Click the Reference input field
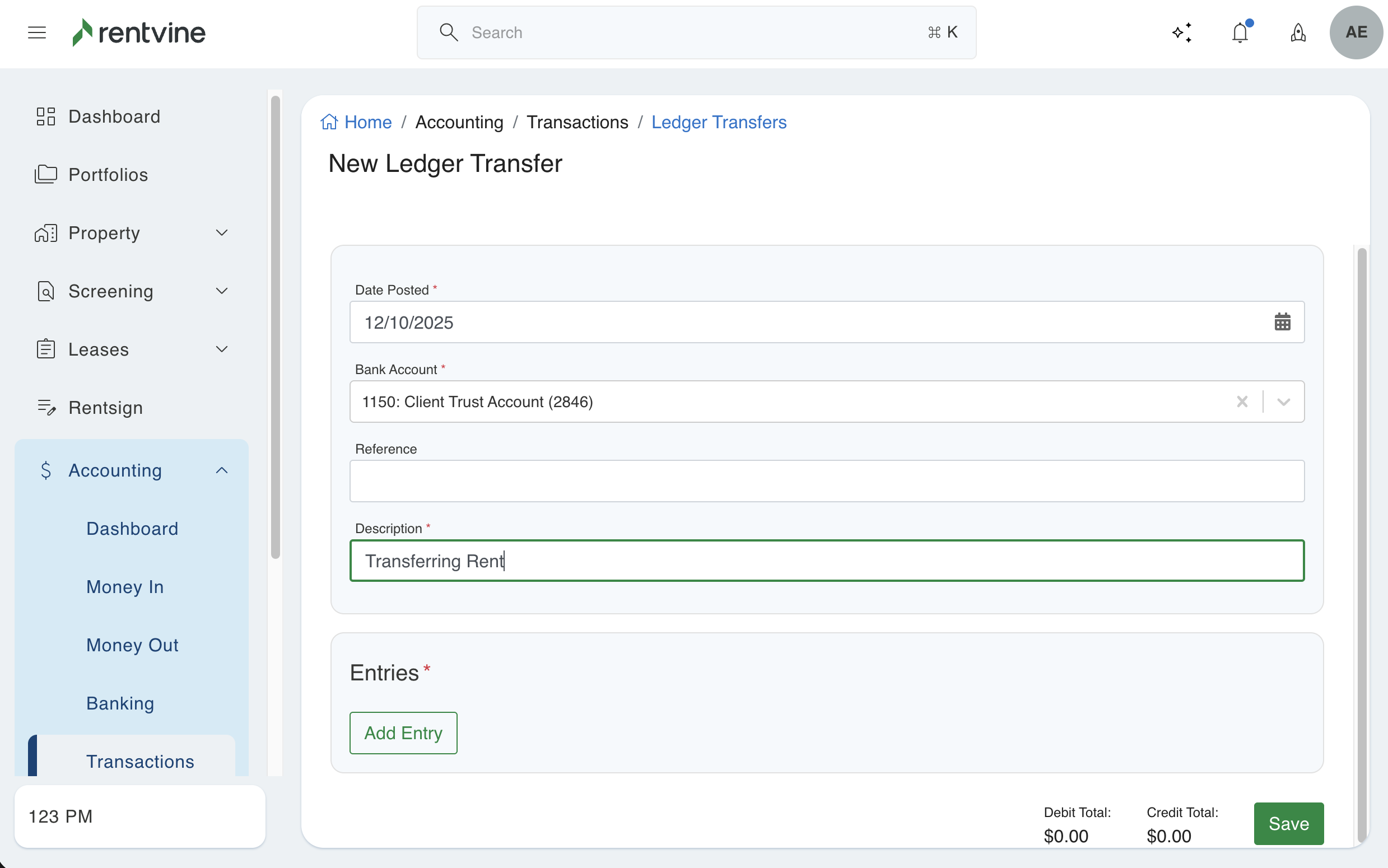This screenshot has width=1388, height=868. click(x=827, y=481)
